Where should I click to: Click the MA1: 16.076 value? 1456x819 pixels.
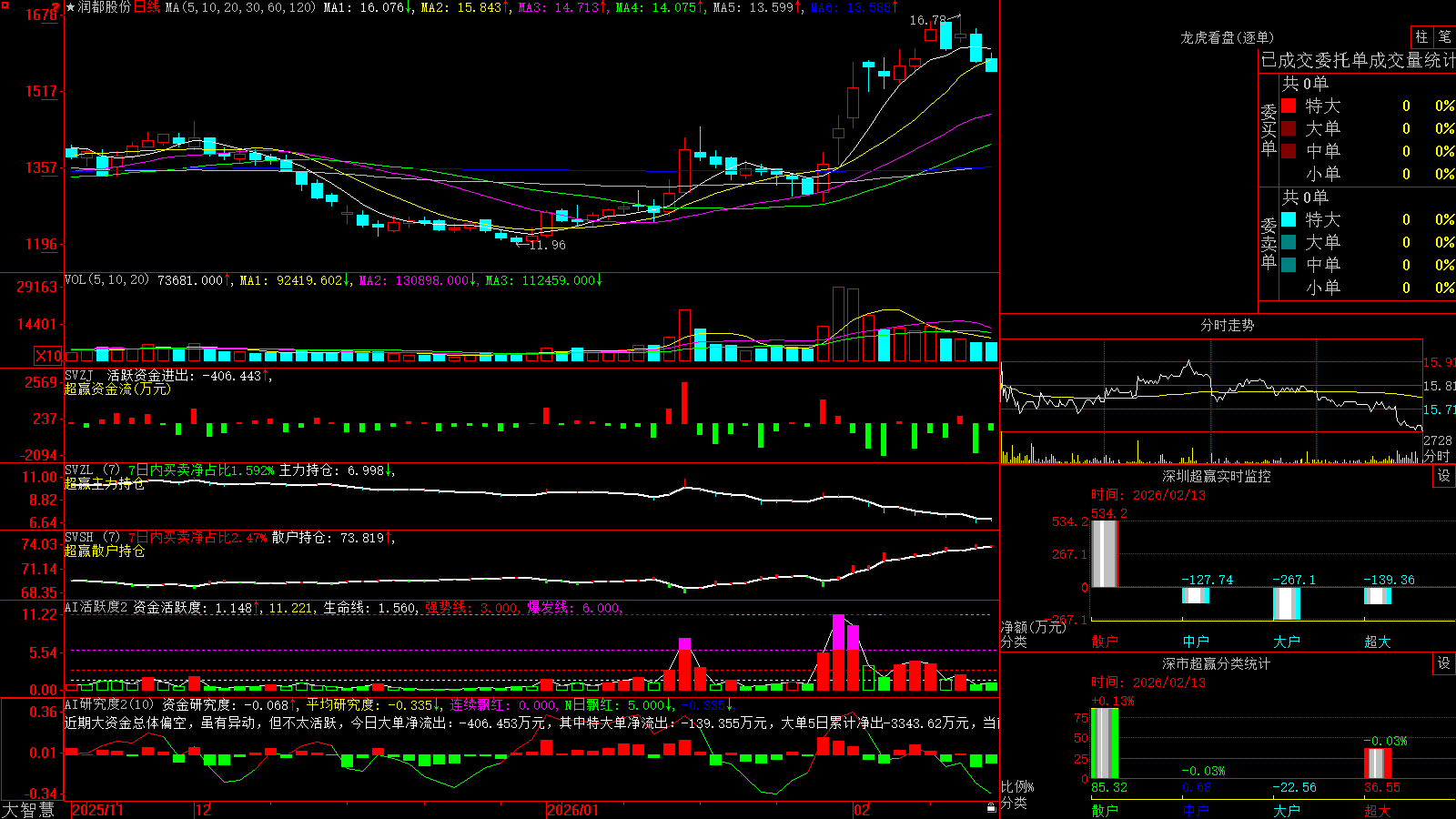click(x=368, y=7)
